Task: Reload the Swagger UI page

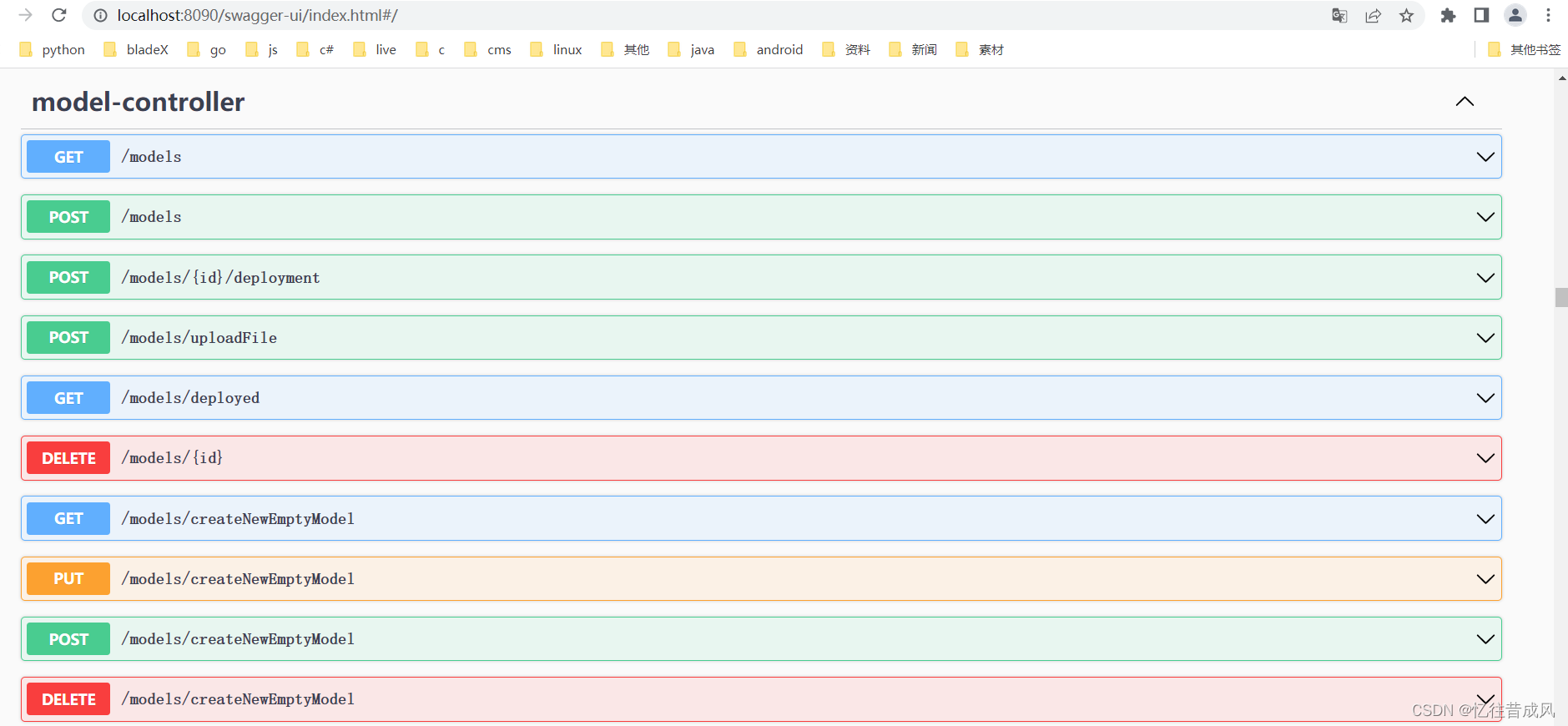Action: 59,15
